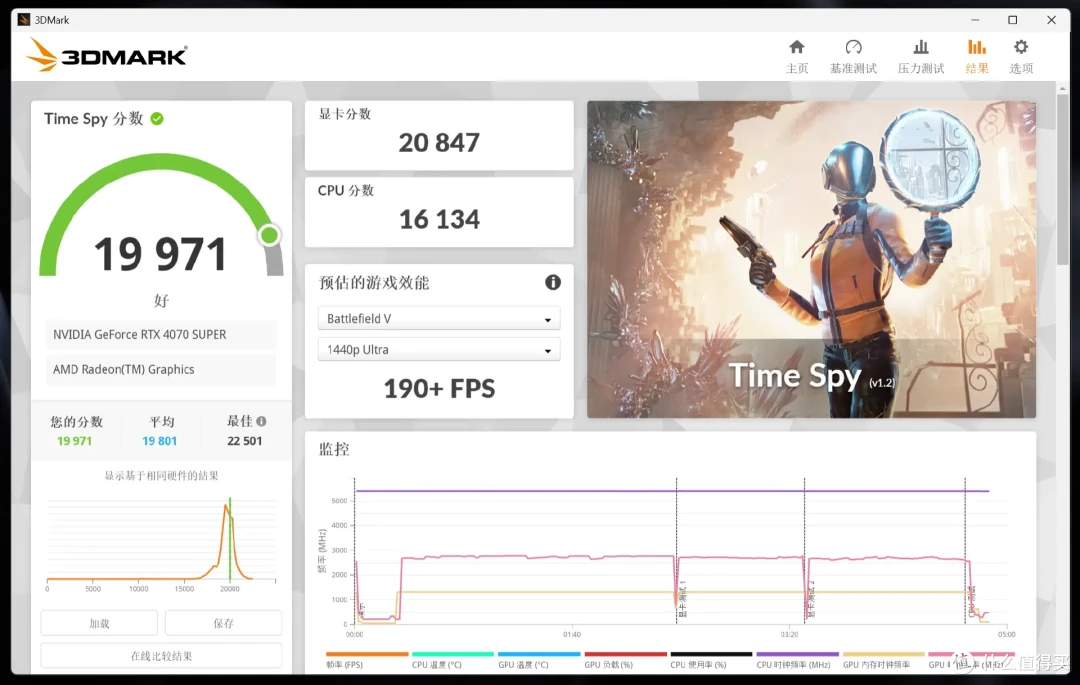Toggle the GPU 内存时钟频率 legend entry

(883, 661)
